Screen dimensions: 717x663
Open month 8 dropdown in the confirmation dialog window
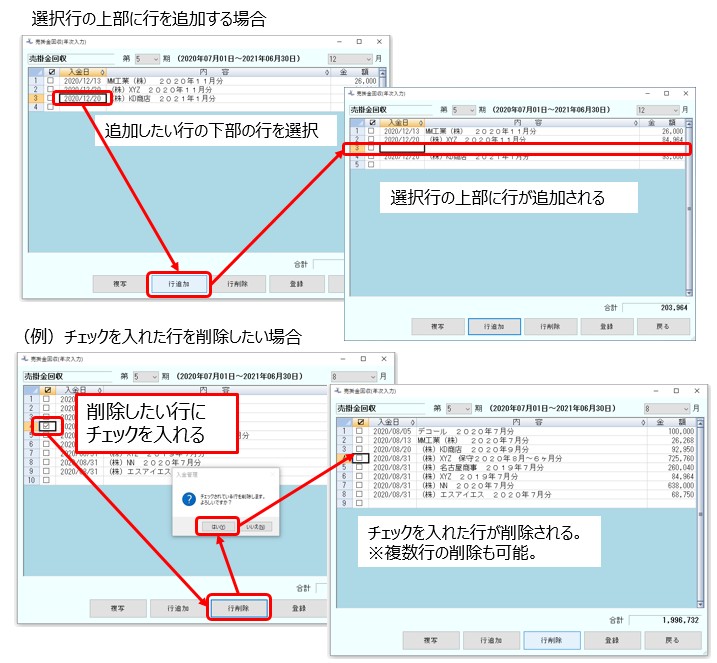point(354,377)
